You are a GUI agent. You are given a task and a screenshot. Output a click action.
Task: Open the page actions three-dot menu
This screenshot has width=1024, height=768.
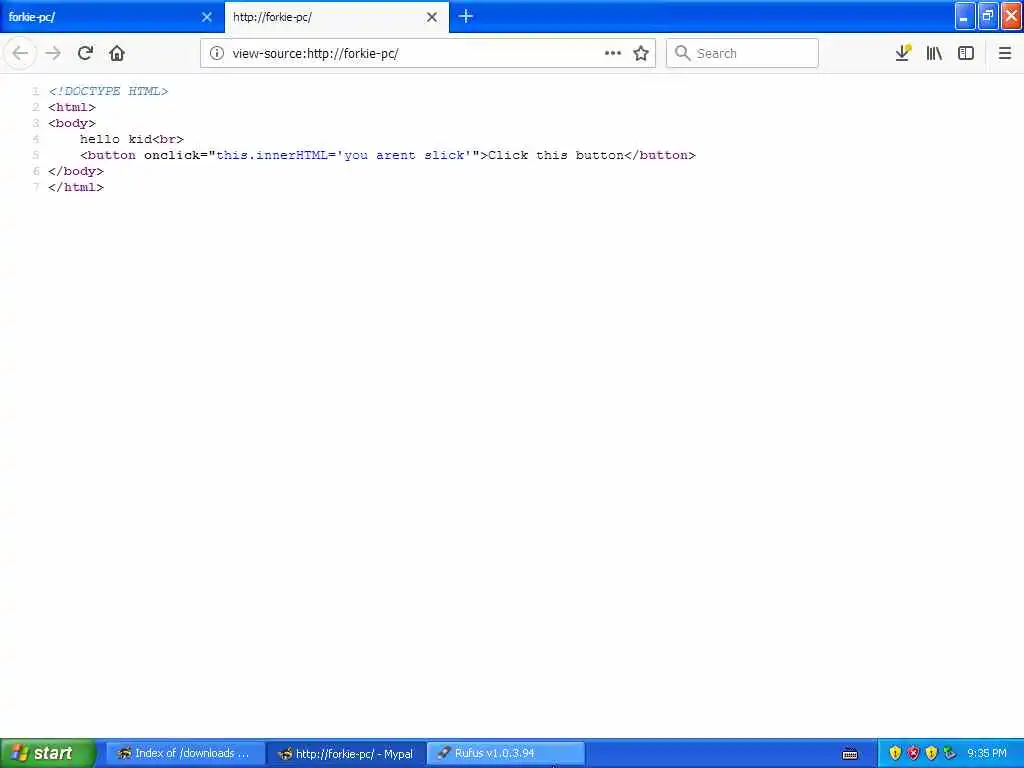613,53
